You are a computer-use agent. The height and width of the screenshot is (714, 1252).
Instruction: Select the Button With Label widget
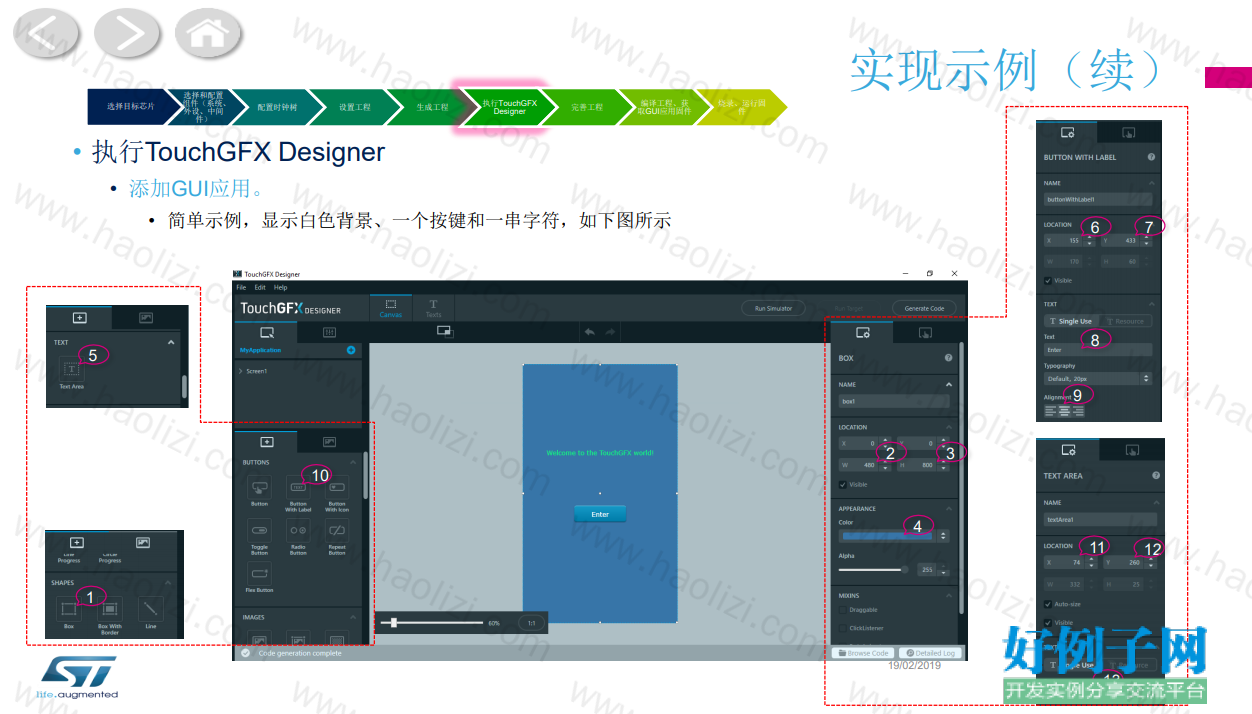click(x=298, y=488)
